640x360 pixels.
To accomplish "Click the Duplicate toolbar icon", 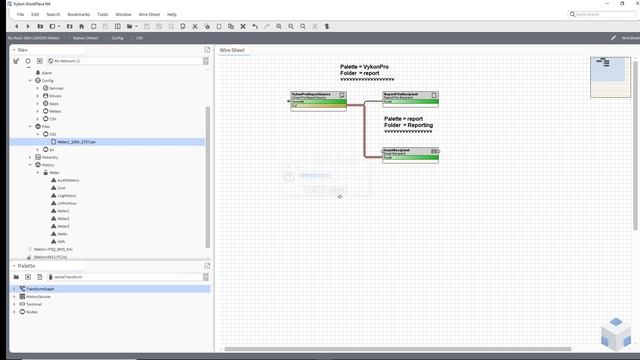I will coord(231,26).
